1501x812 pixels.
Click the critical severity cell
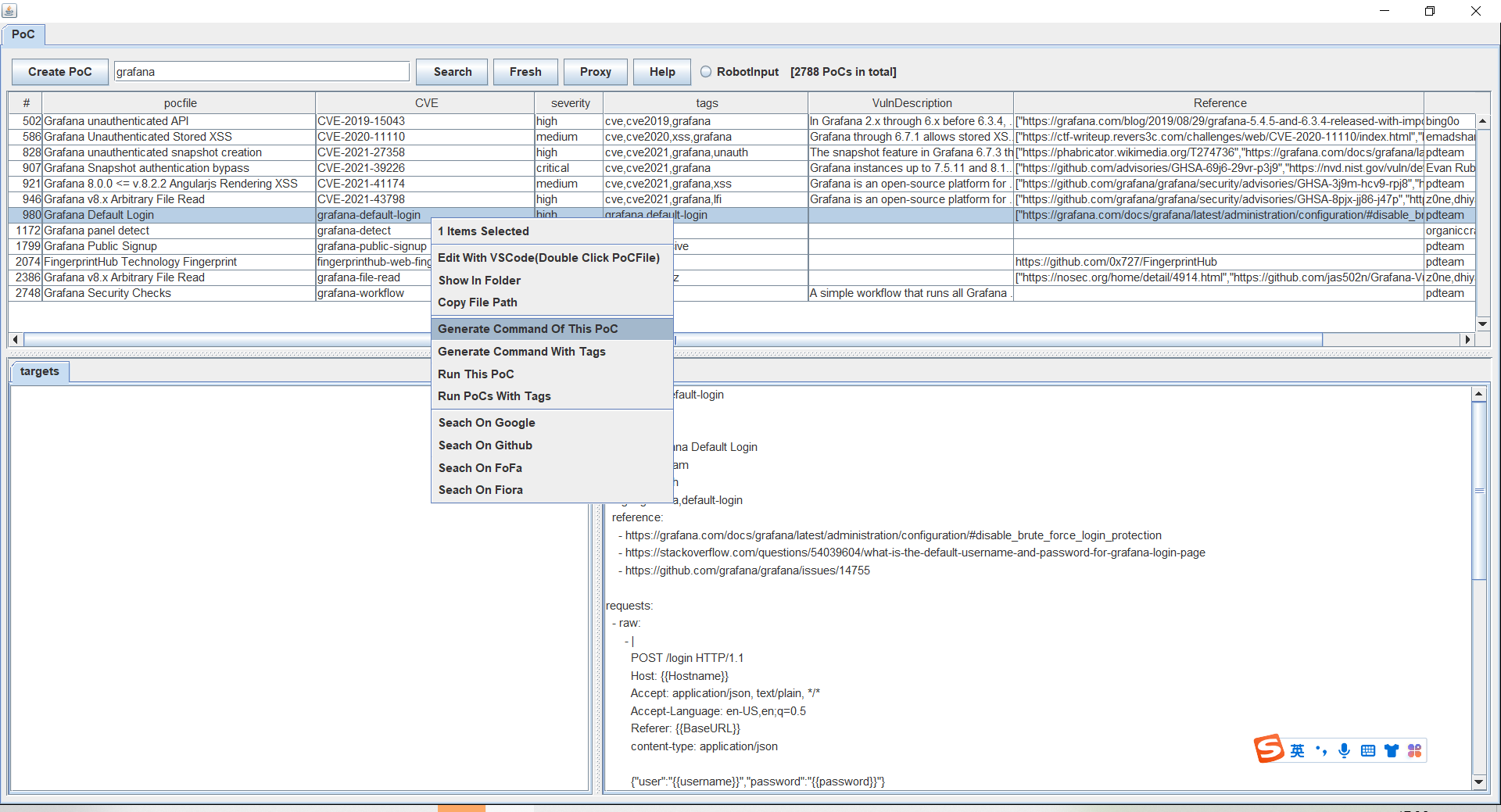click(569, 168)
